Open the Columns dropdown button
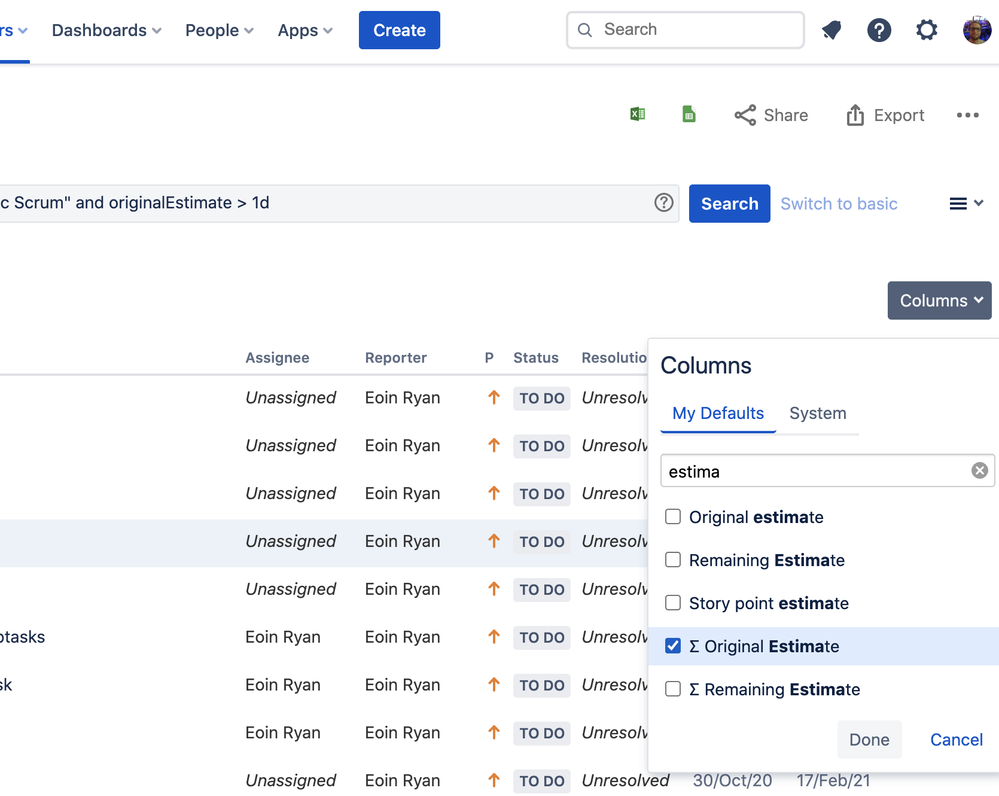The height and width of the screenshot is (796, 999). point(940,300)
